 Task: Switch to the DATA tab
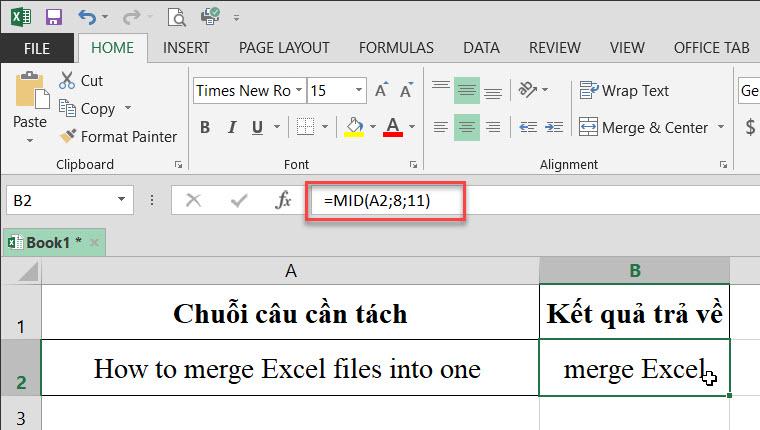(481, 48)
